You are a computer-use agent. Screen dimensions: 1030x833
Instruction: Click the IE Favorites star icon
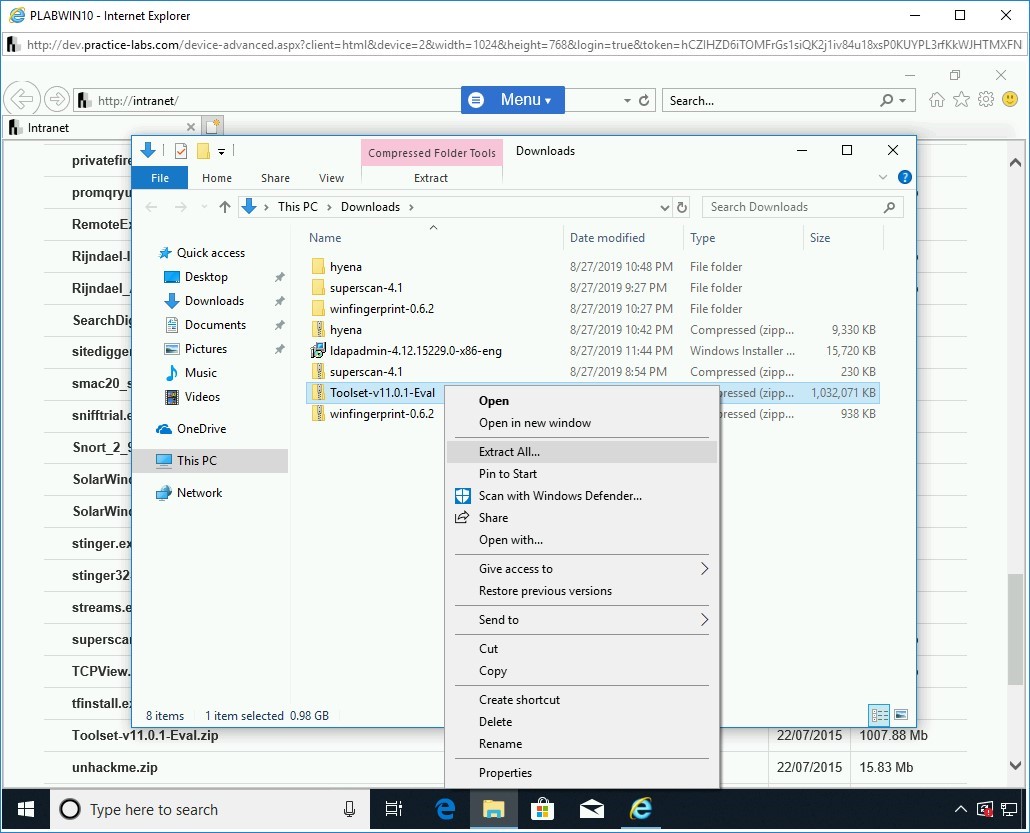[x=961, y=100]
